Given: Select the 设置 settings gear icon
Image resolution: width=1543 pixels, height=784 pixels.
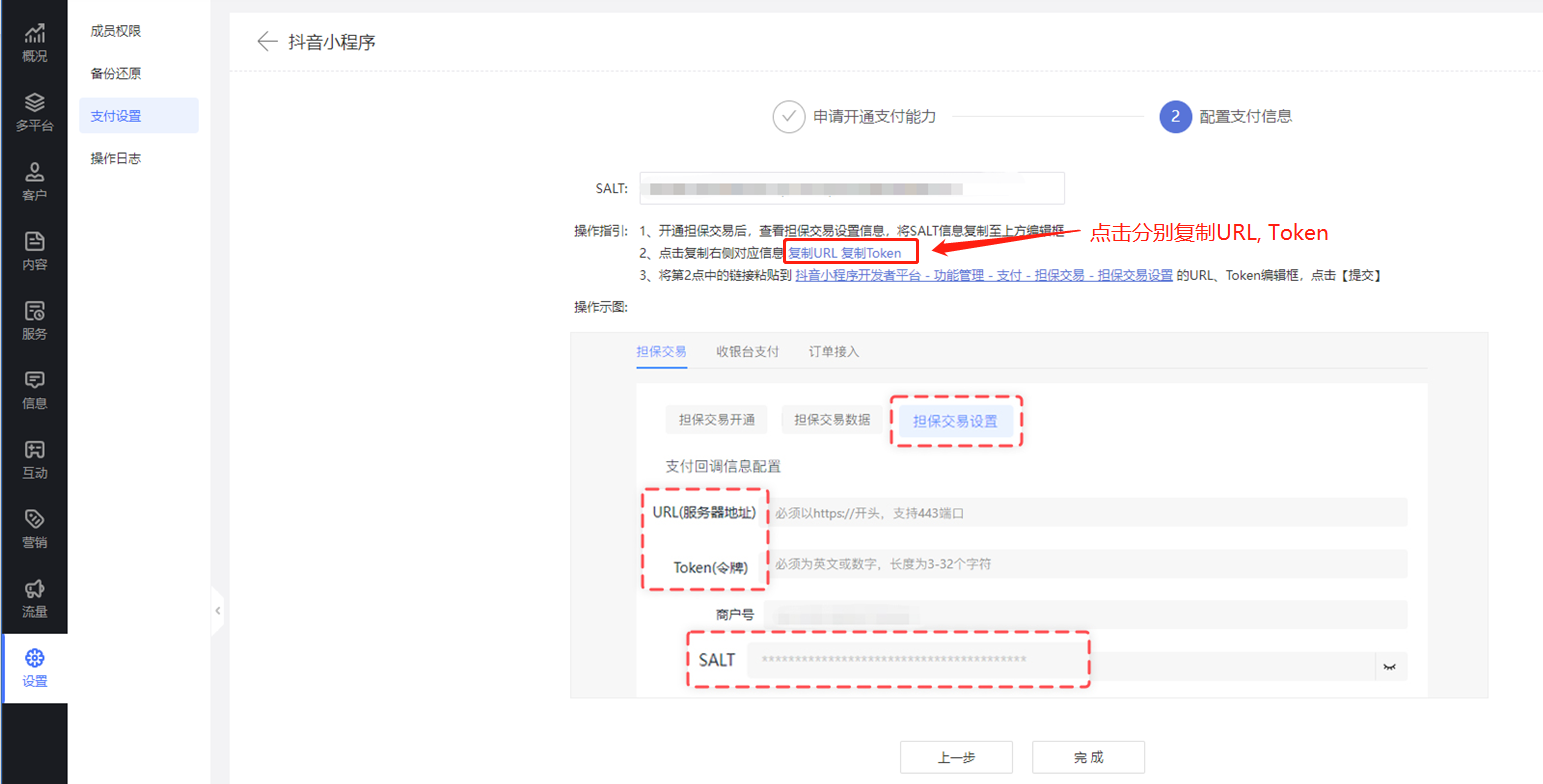Looking at the screenshot, I should pos(35,657).
